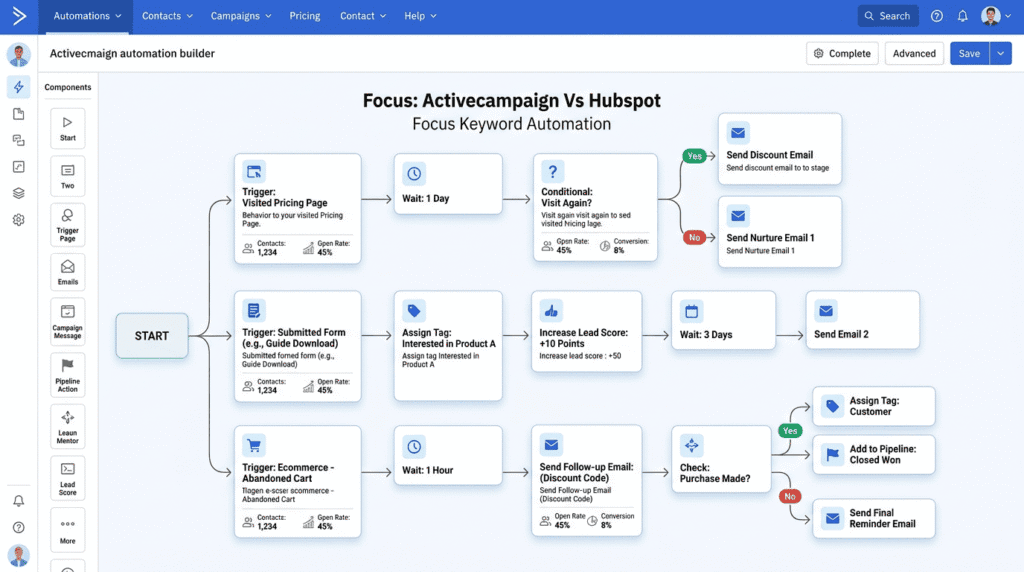
Task: Click the Activecmaign automation builder title
Action: (132, 54)
